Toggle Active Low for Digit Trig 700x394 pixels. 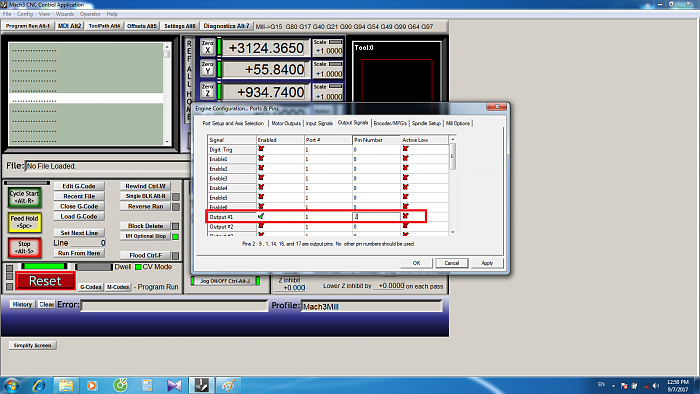[406, 149]
